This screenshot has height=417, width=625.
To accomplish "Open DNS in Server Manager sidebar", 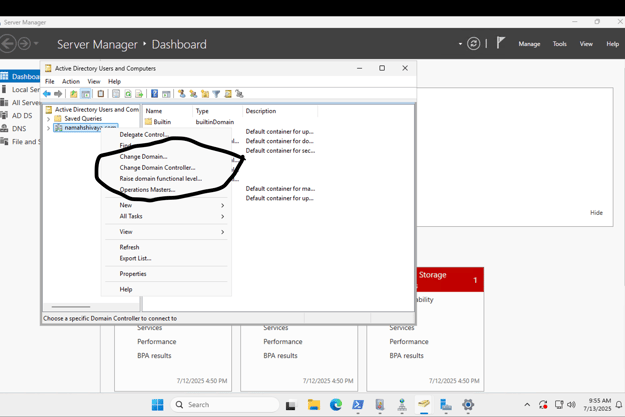I will point(19,129).
